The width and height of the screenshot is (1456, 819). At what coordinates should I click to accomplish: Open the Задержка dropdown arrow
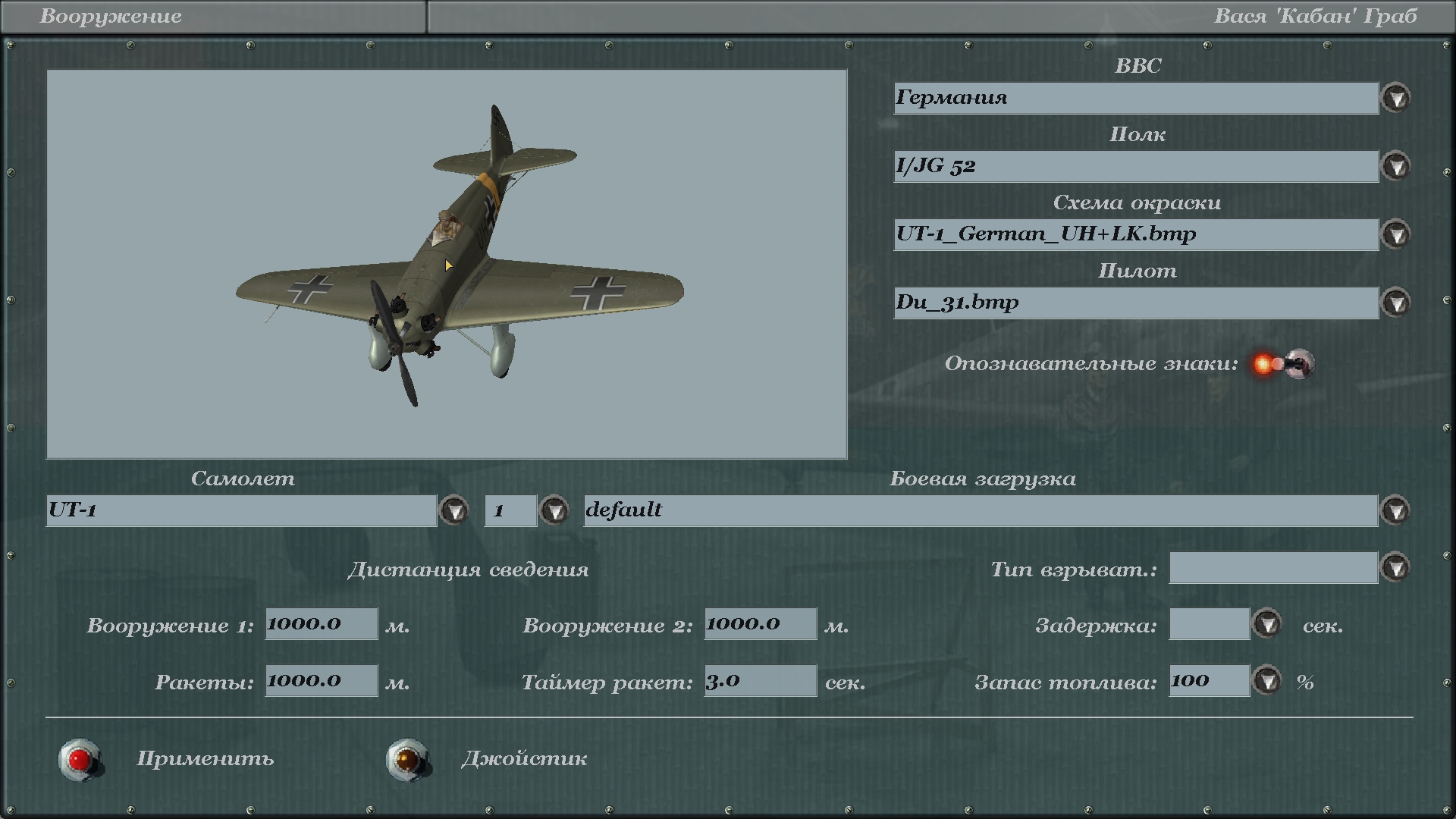pyautogui.click(x=1266, y=624)
